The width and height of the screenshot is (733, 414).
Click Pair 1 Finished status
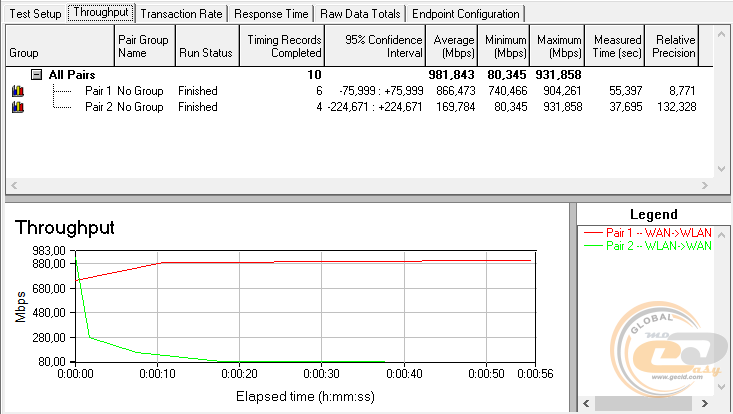click(198, 91)
